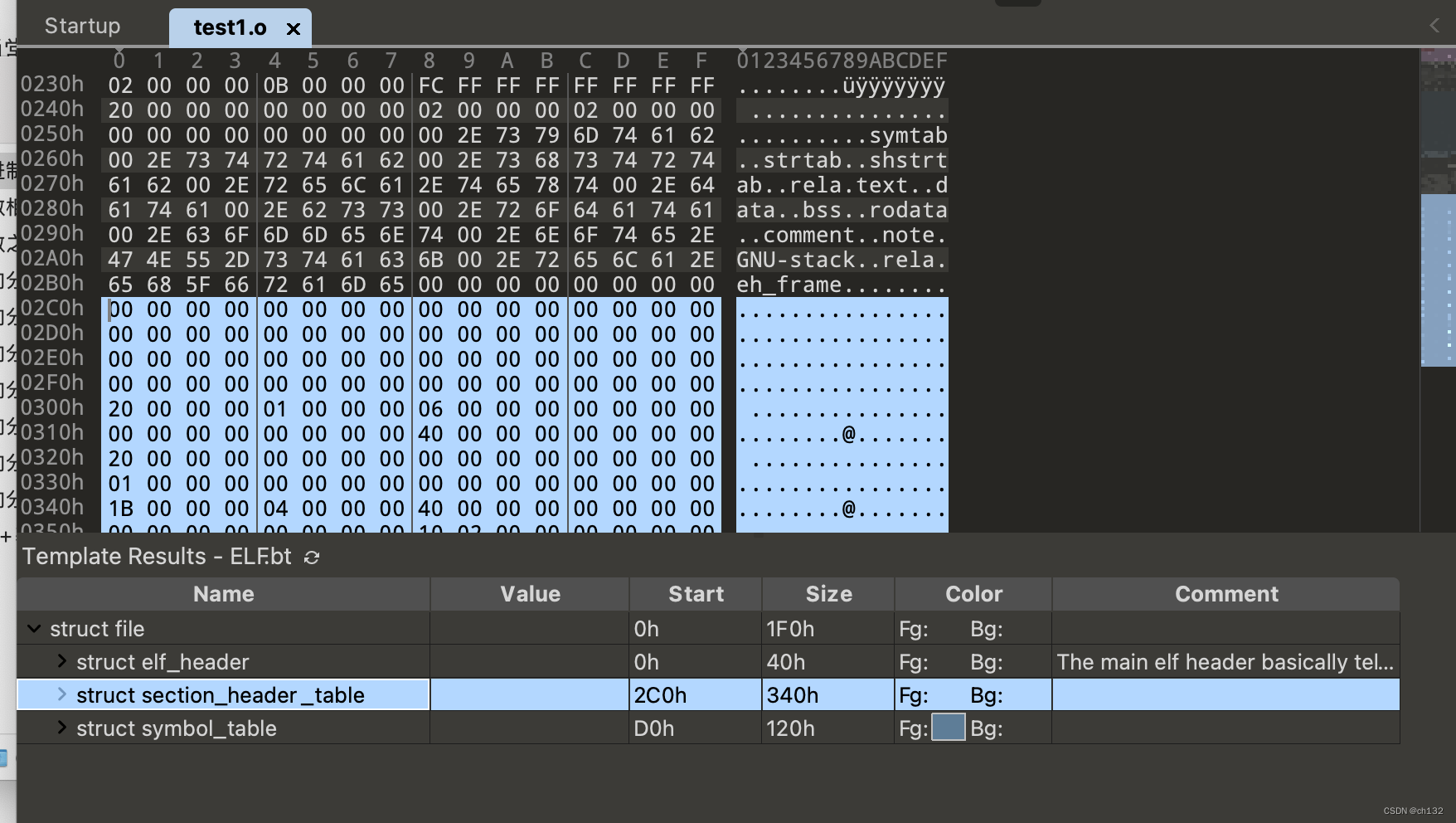Sort by the Size column header
This screenshot has width=1456, height=823.
click(828, 594)
